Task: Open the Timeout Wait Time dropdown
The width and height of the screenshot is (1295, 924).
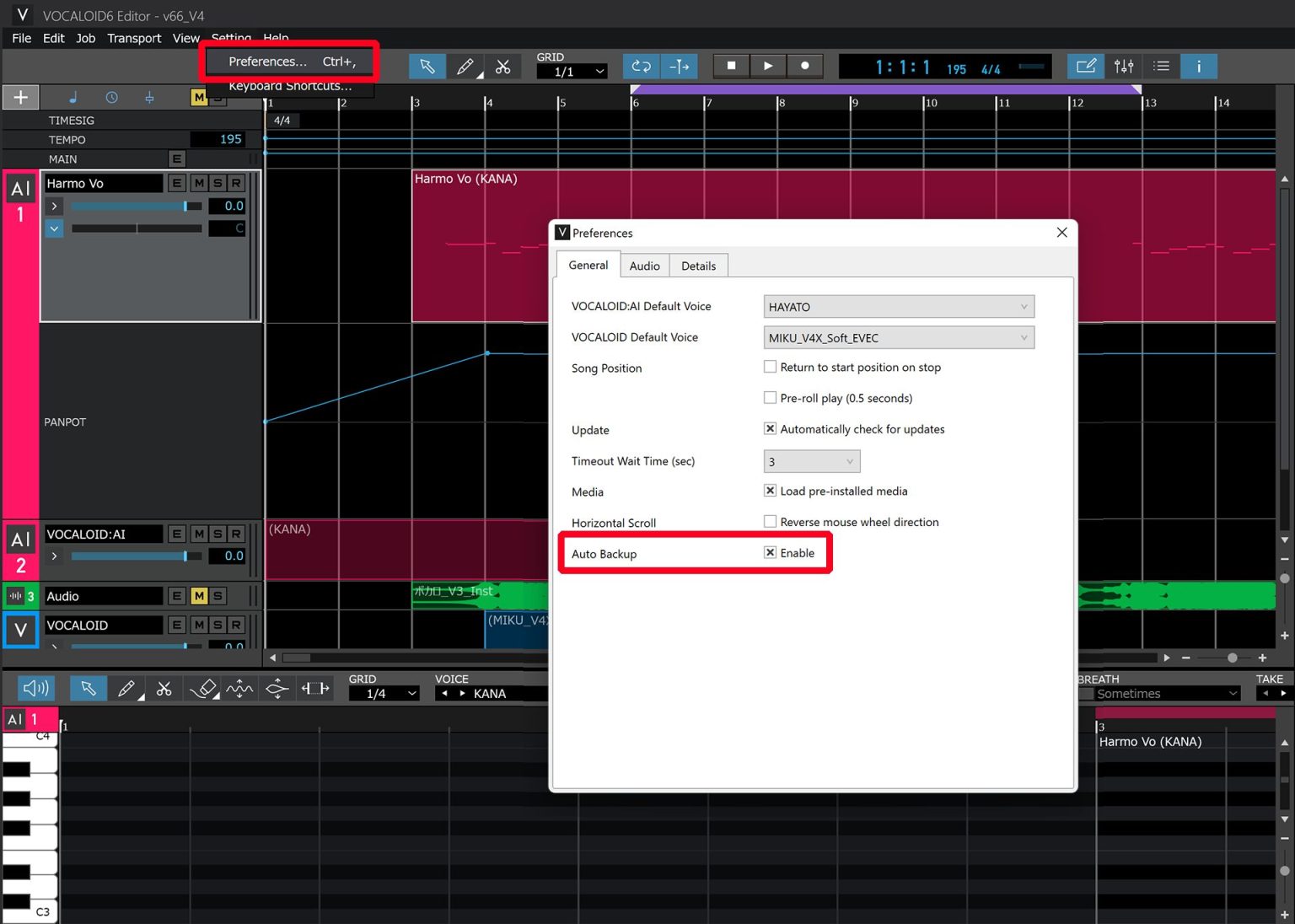Action: [811, 461]
